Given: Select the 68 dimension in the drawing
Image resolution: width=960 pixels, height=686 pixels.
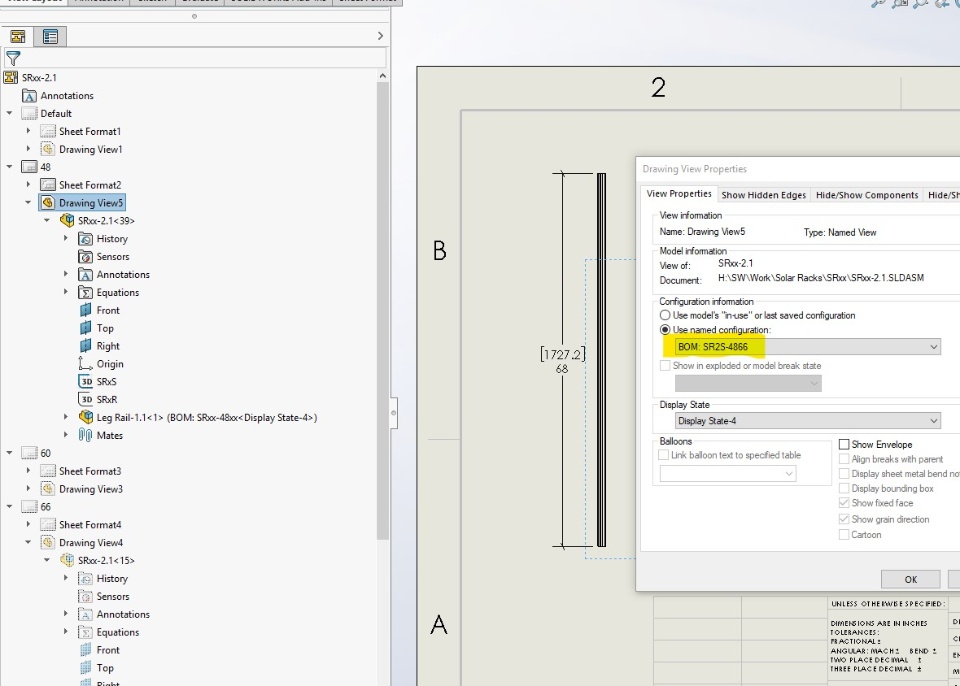Looking at the screenshot, I should click(x=561, y=369).
